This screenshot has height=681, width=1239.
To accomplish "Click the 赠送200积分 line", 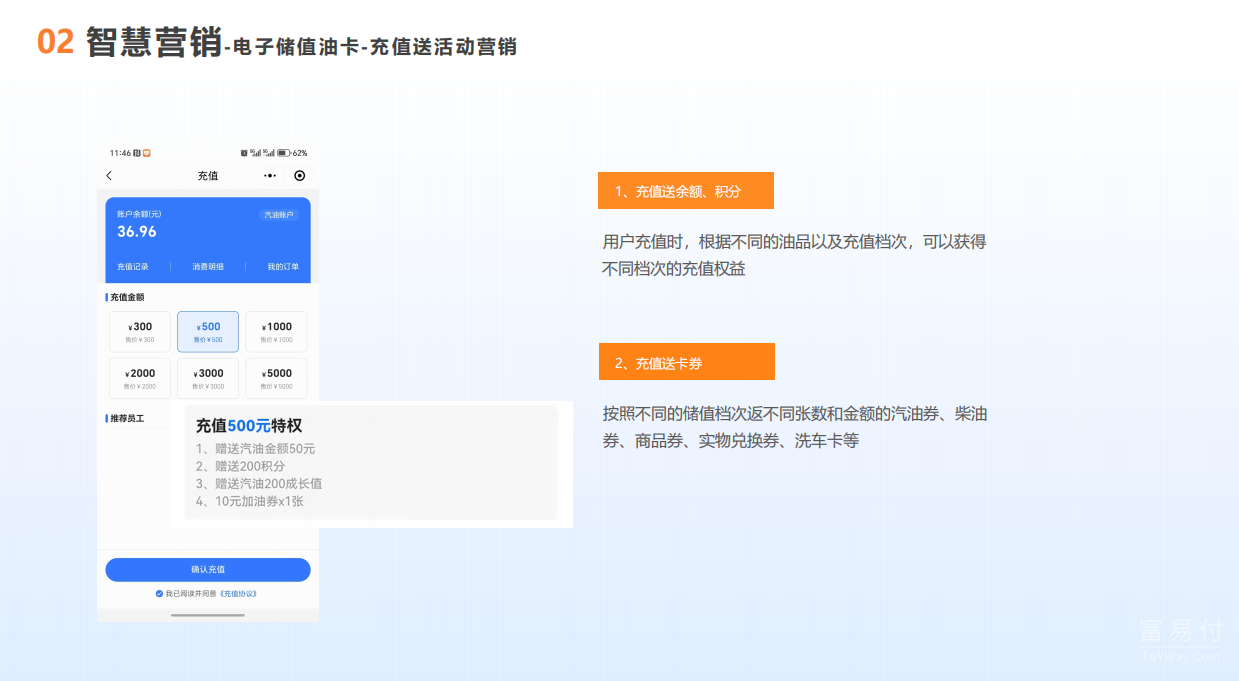I will click(x=241, y=466).
